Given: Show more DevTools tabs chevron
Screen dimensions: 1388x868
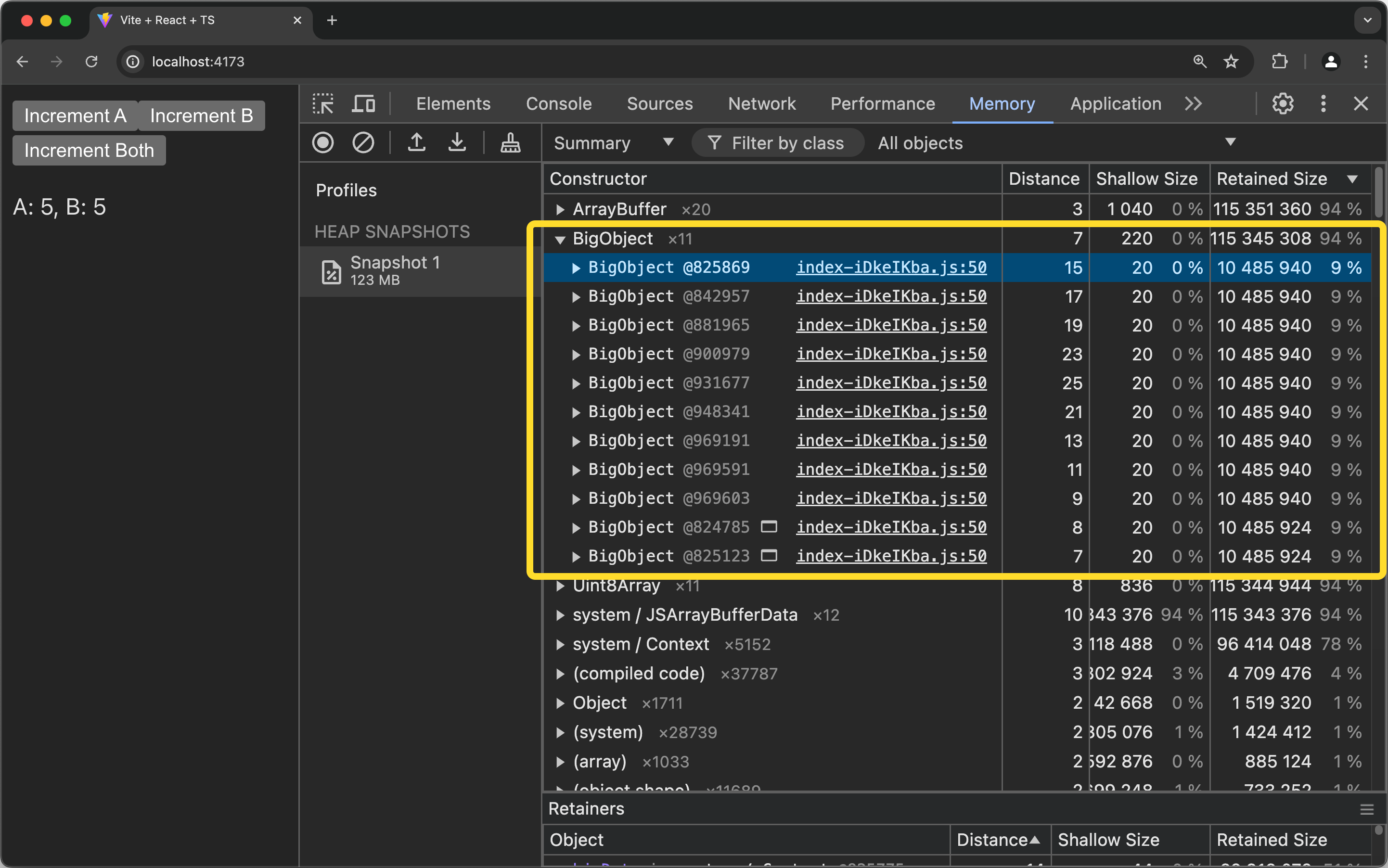Looking at the screenshot, I should 1194,104.
